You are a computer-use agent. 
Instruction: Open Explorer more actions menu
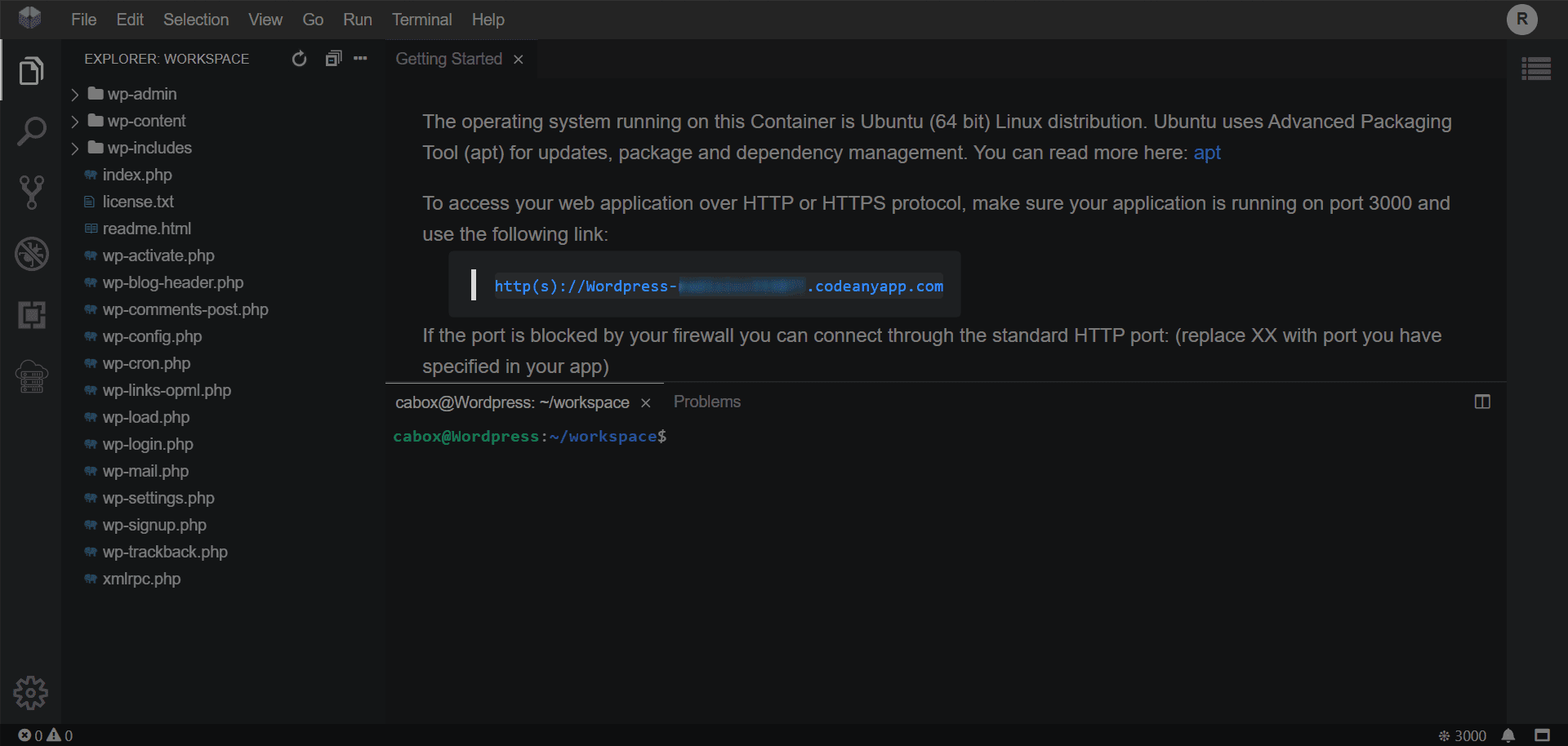[x=360, y=59]
